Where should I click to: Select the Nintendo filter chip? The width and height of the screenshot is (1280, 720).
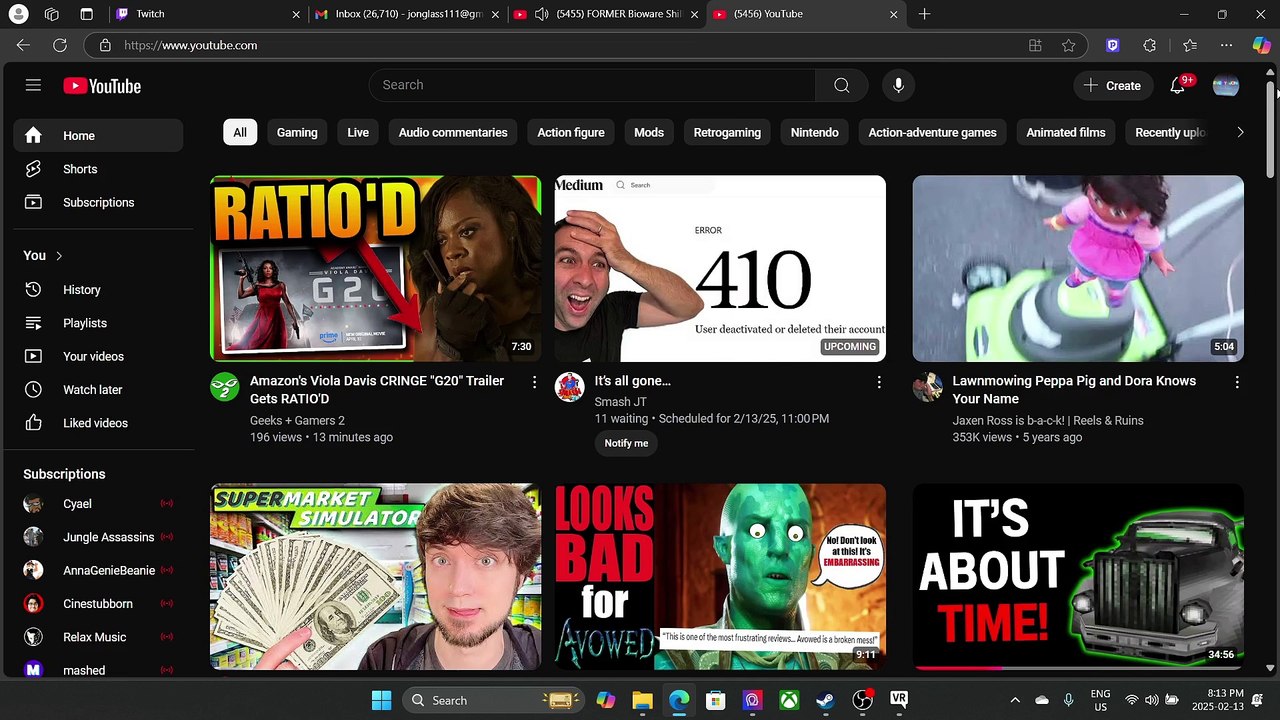(815, 132)
